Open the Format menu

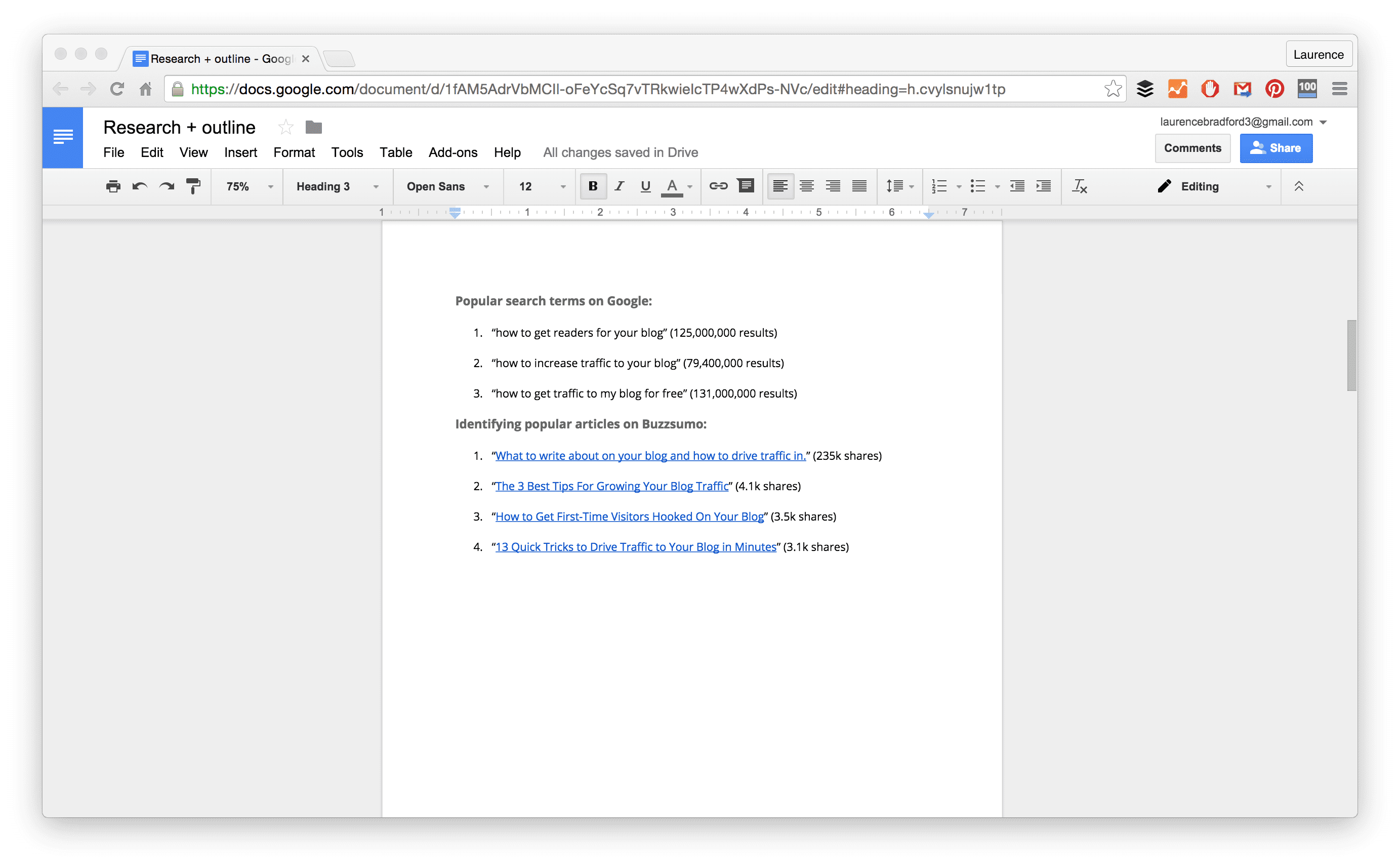pyautogui.click(x=294, y=152)
